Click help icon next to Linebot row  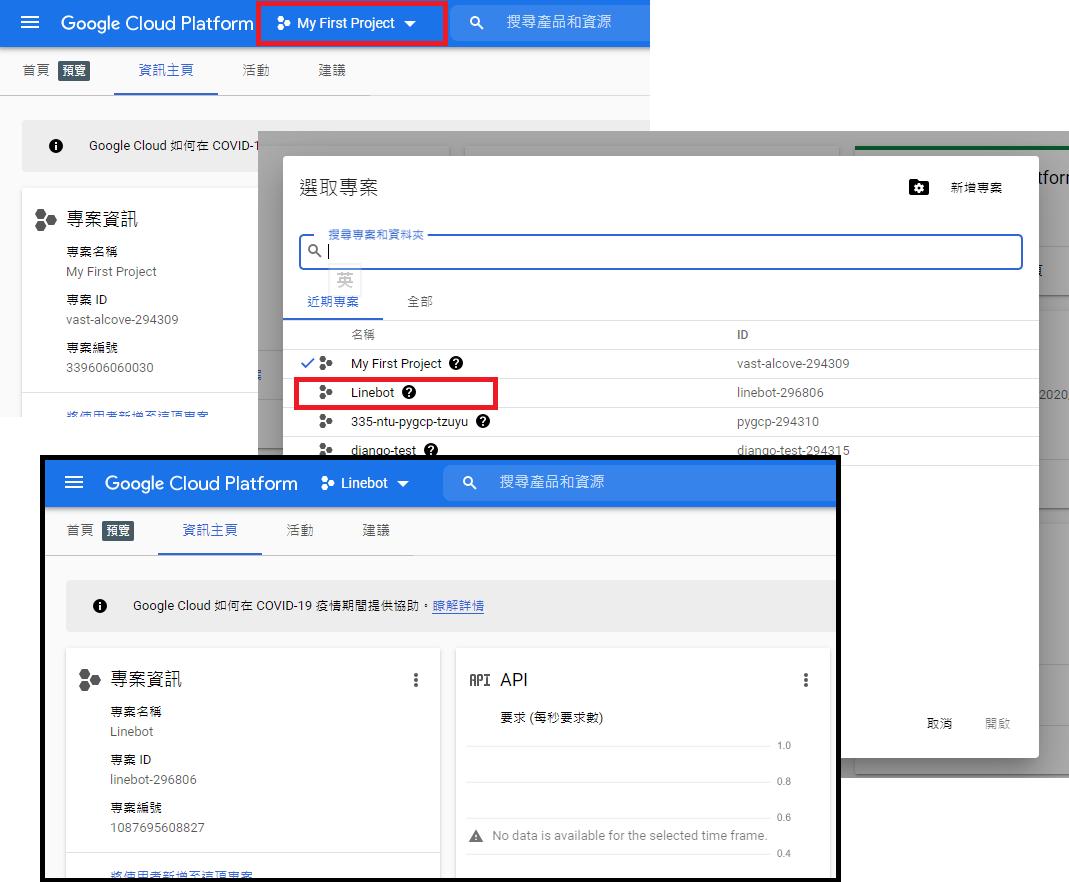coord(409,392)
